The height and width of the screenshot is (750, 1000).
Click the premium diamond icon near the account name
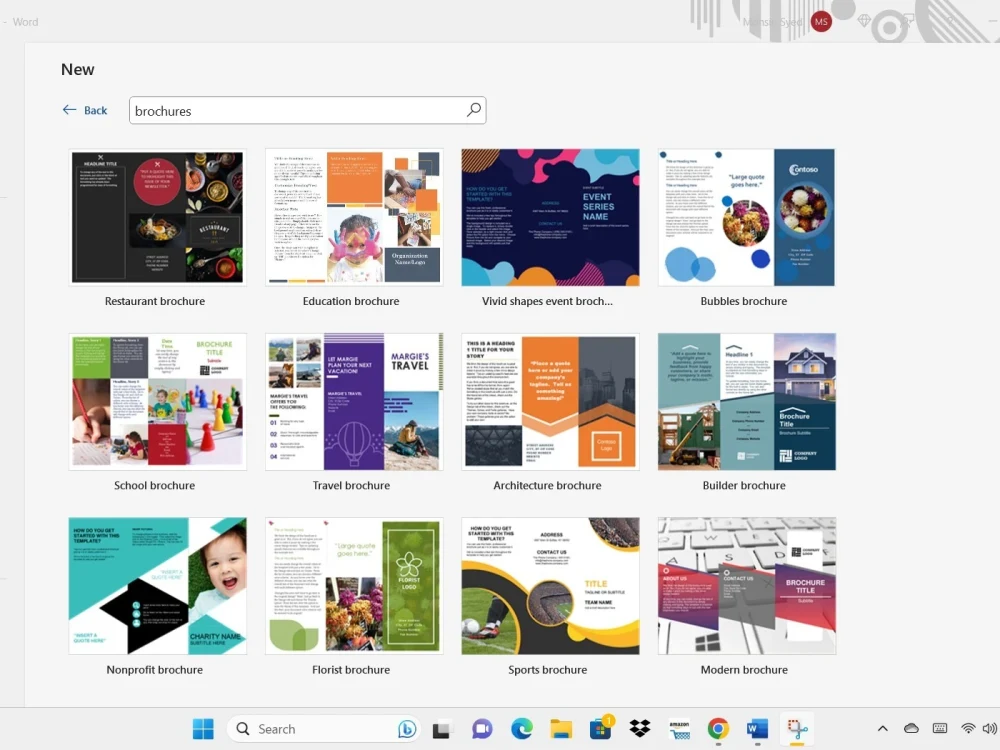864,20
